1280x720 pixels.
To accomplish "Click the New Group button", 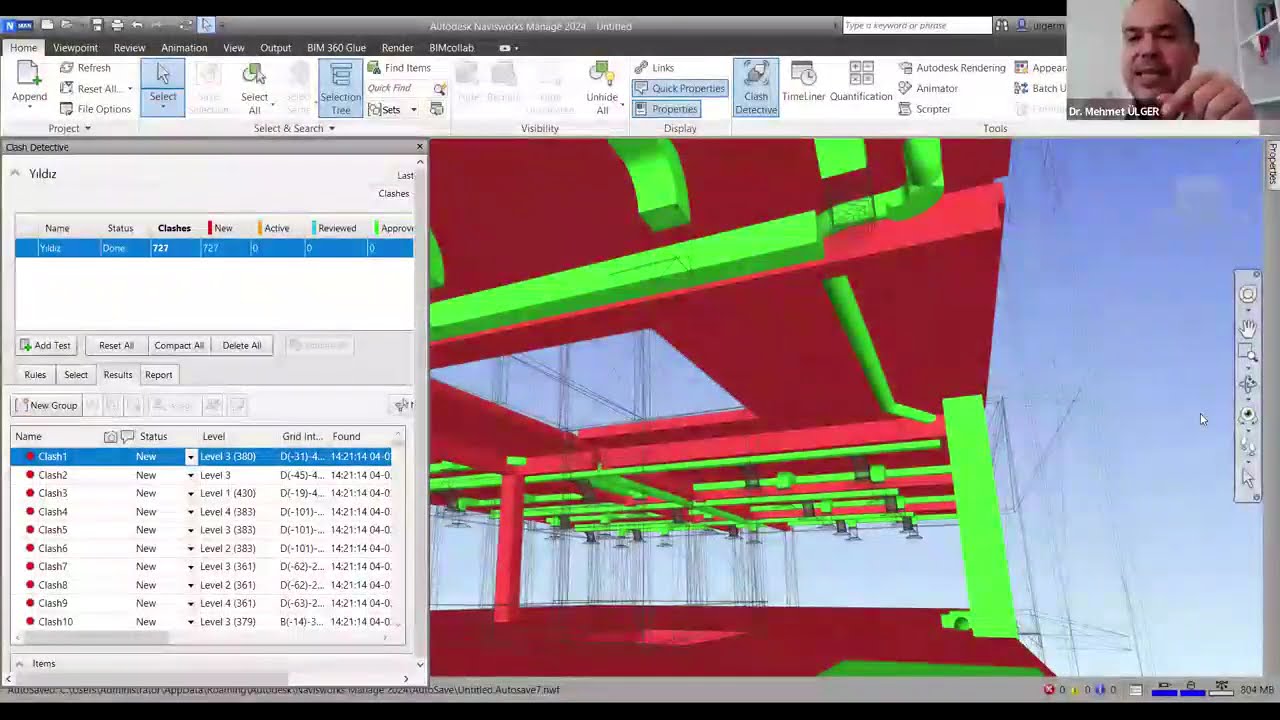I will 46,406.
